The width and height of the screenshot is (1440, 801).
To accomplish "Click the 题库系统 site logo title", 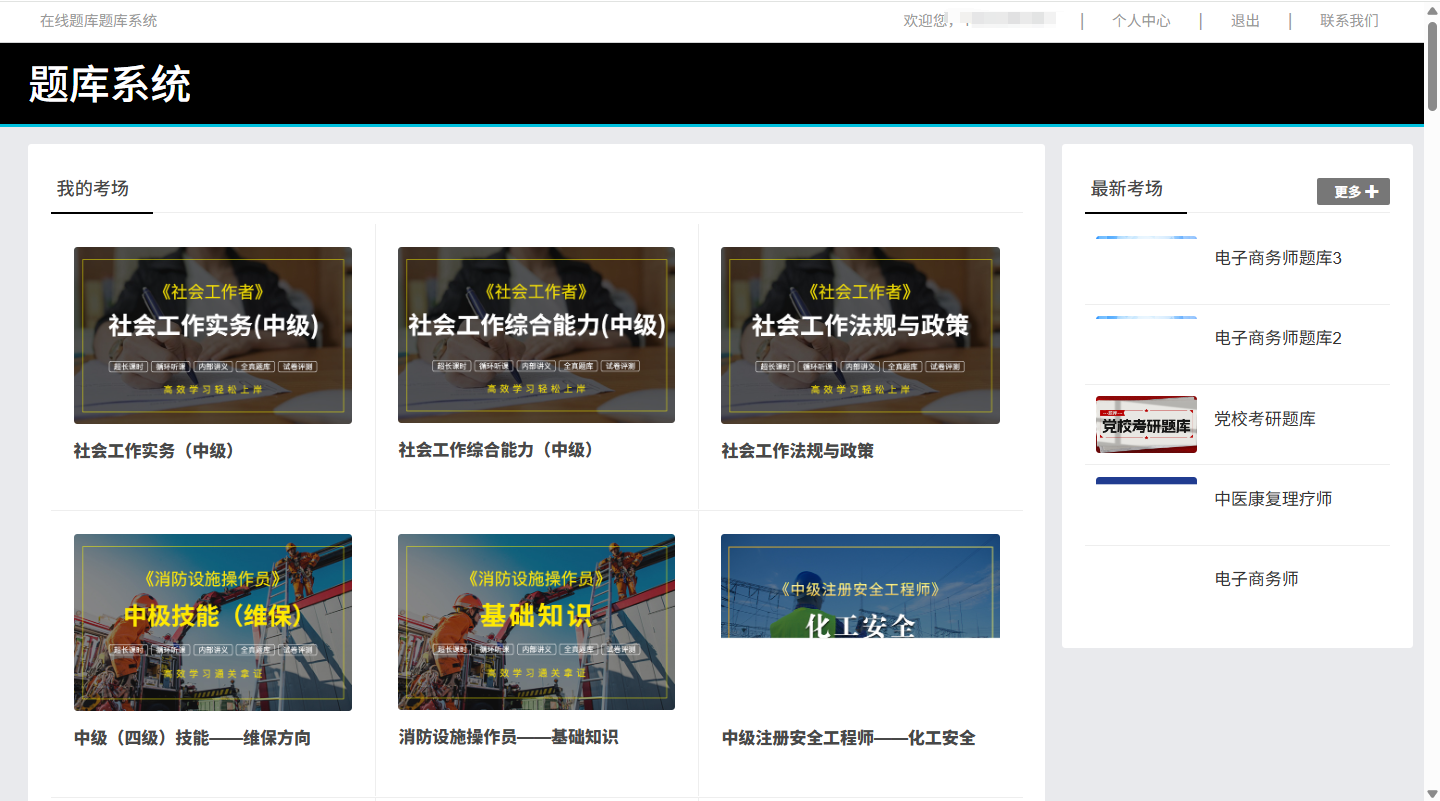I will (x=110, y=85).
